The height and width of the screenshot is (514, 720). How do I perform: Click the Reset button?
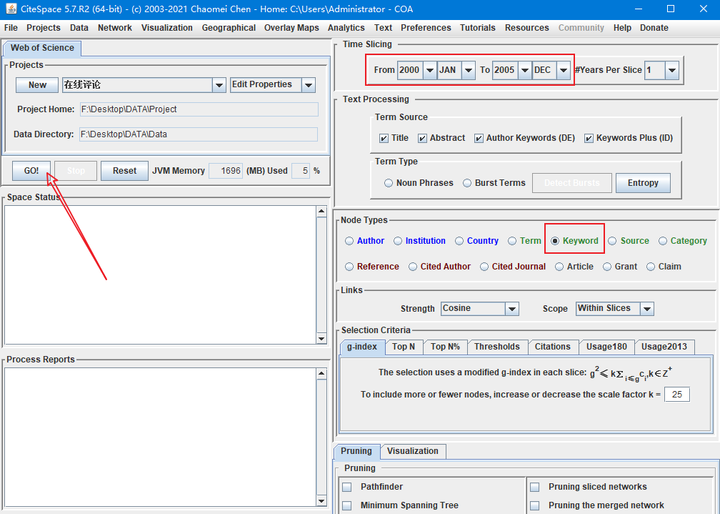click(x=124, y=171)
